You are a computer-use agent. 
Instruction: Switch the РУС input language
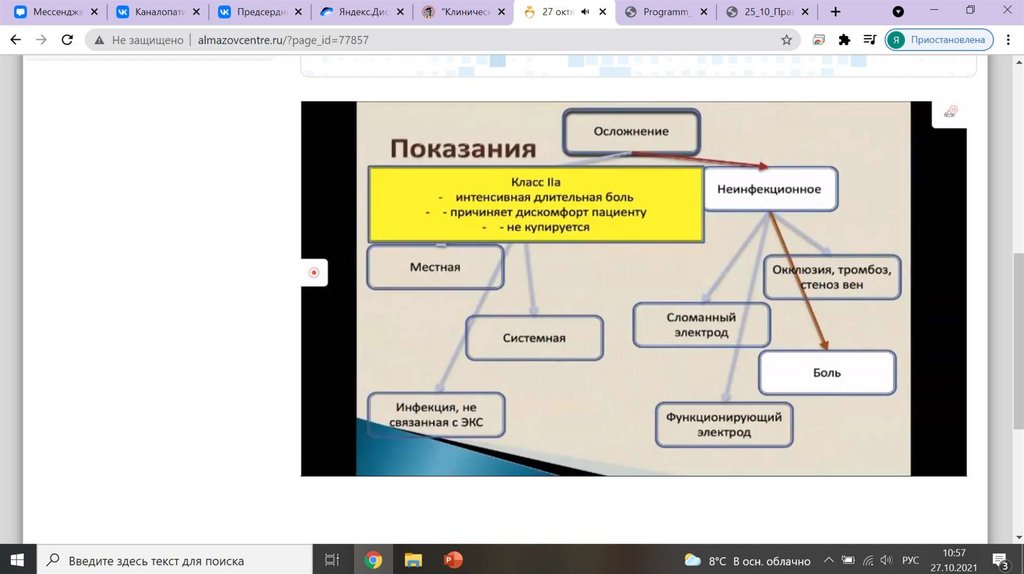click(910, 560)
